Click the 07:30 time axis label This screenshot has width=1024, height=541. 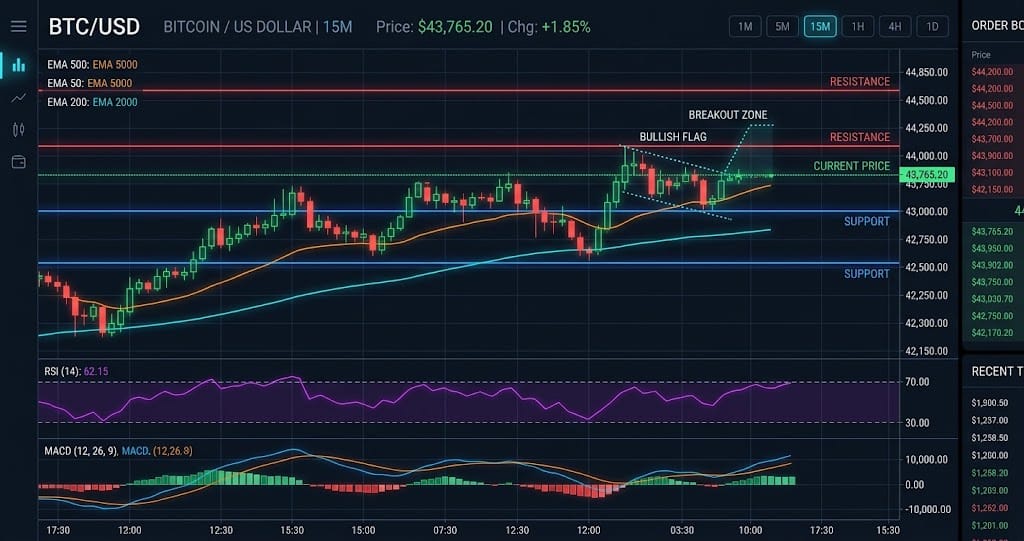point(445,530)
